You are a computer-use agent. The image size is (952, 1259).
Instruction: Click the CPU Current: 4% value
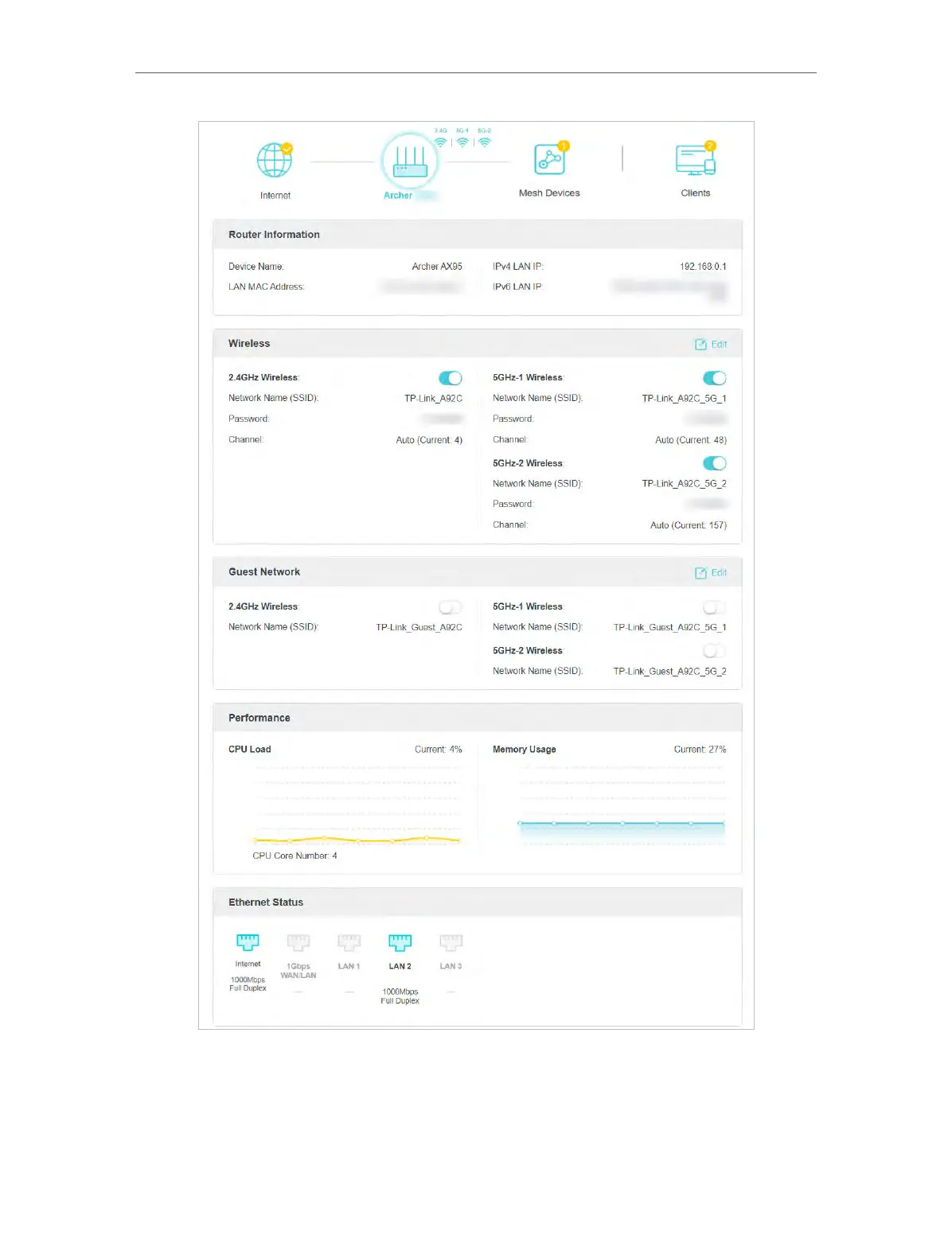pyautogui.click(x=438, y=750)
